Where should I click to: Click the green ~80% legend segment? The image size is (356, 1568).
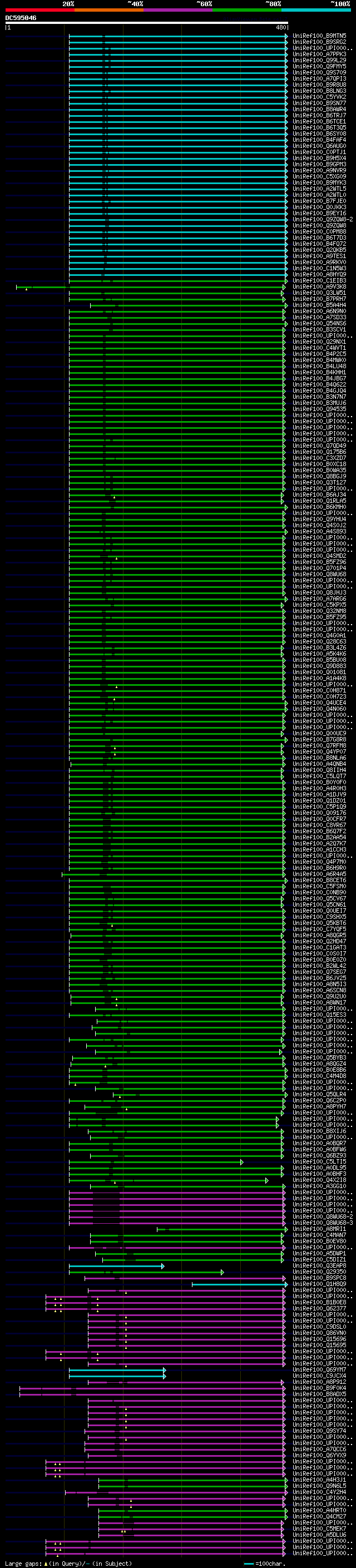pyautogui.click(x=247, y=10)
